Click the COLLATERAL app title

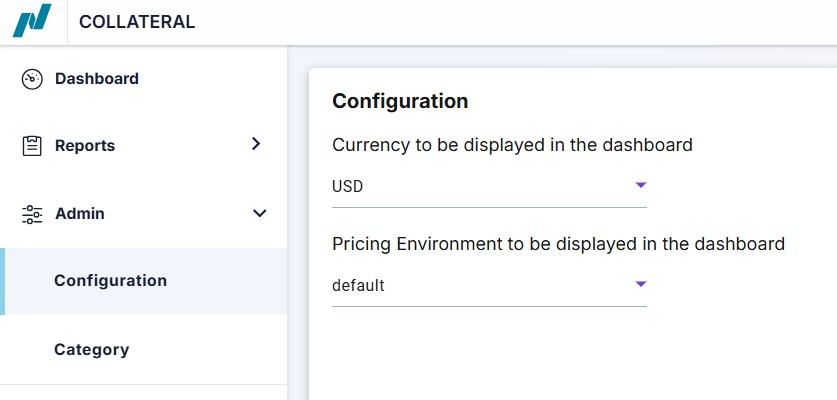click(137, 22)
